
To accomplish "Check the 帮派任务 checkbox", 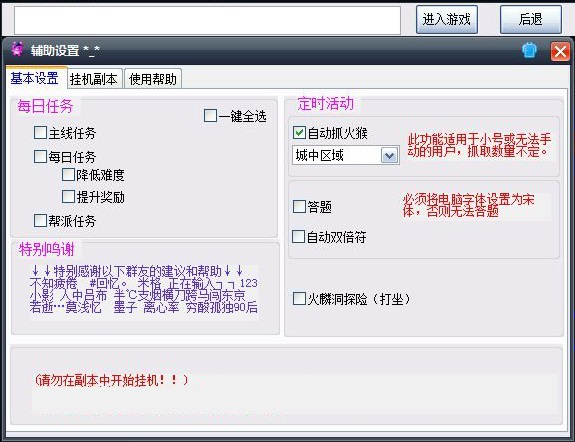I will 40,221.
